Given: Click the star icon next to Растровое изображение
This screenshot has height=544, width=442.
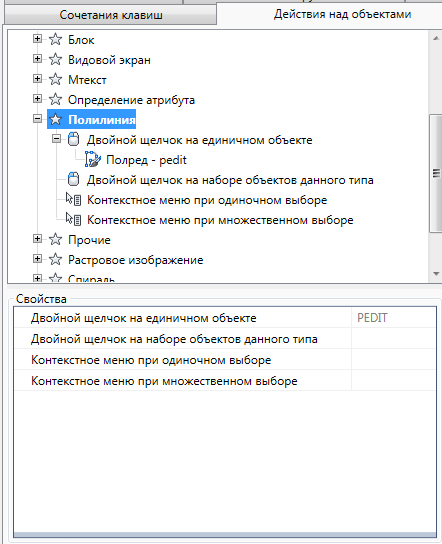Looking at the screenshot, I should 55,259.
